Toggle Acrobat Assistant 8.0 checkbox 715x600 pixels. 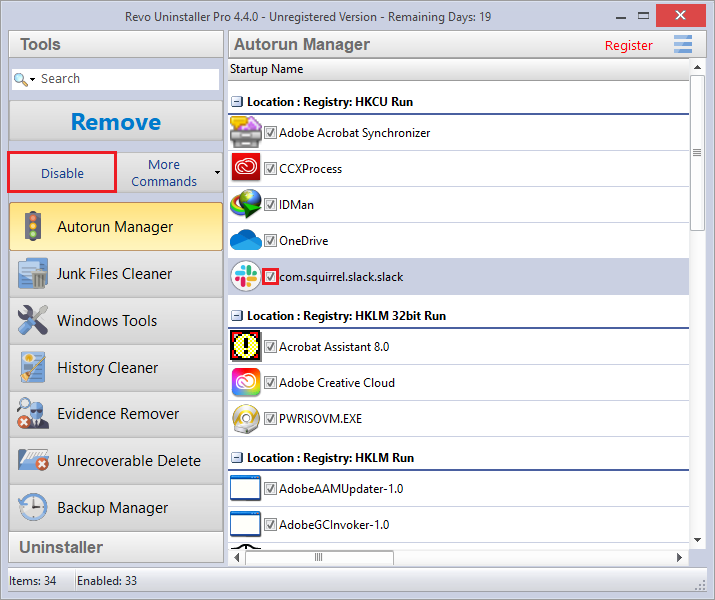click(x=270, y=347)
